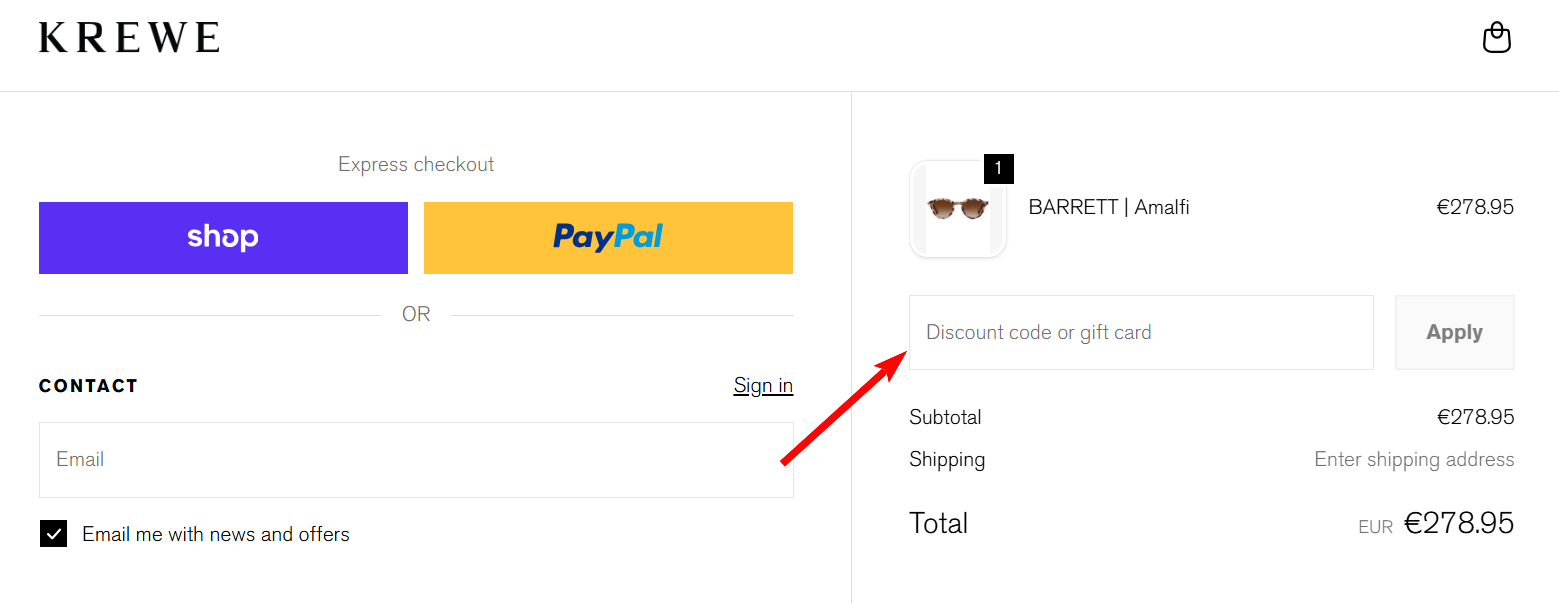Click Enter shipping address
This screenshot has height=603, width=1559.
1413,459
